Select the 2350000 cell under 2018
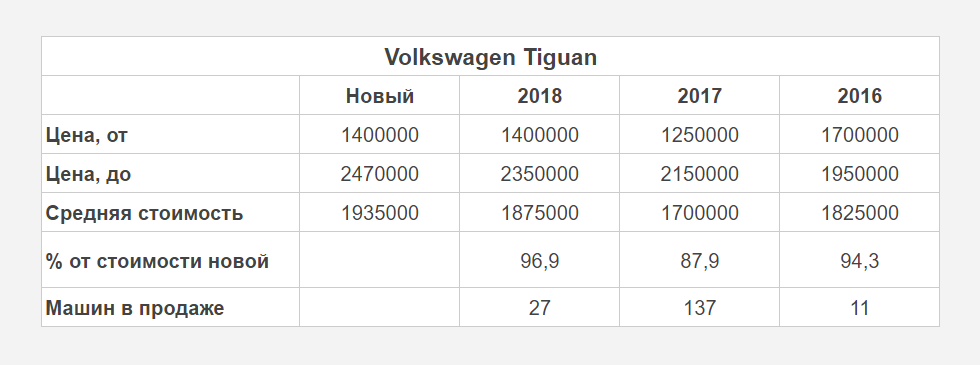 [539, 174]
